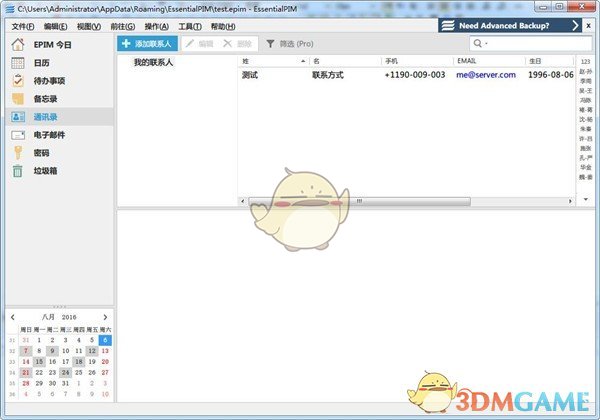600x420 pixels.
Task: Open the 视图(V) menu
Action: point(89,26)
